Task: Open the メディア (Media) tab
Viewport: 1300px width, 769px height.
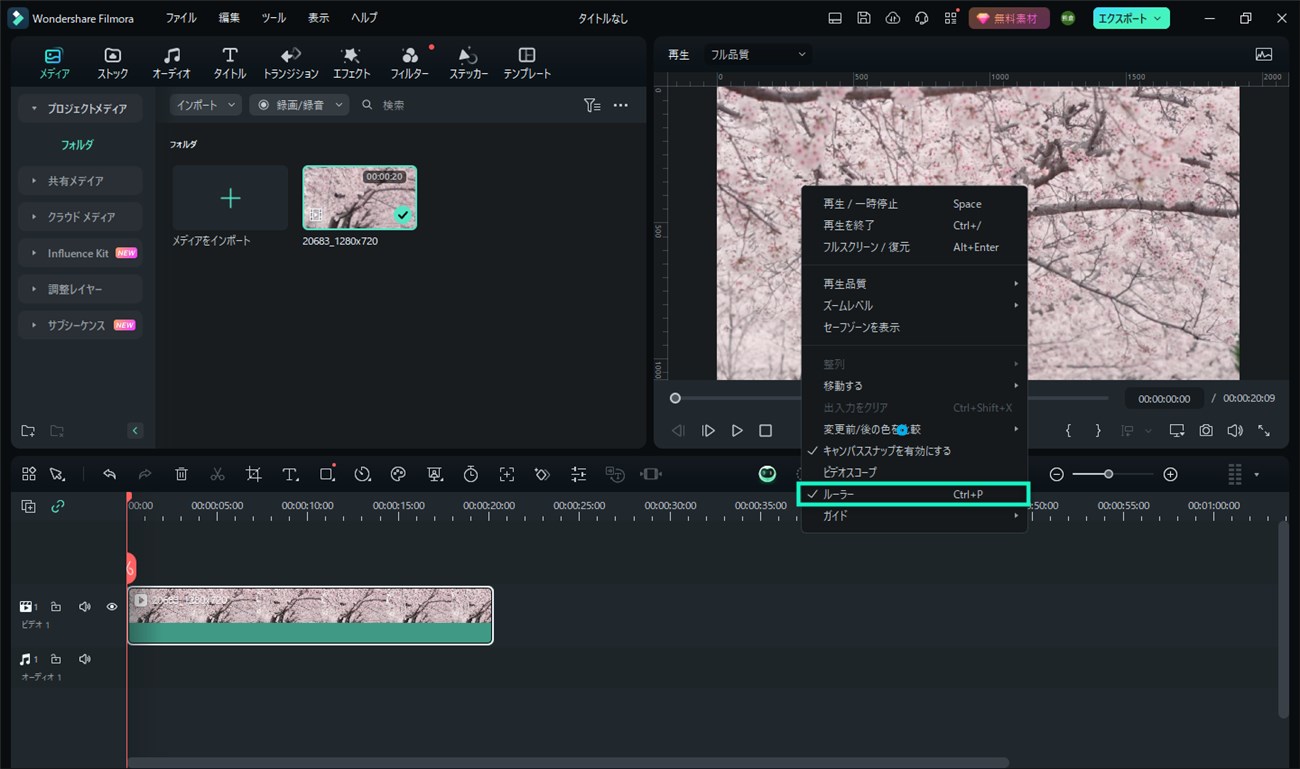Action: pos(54,63)
